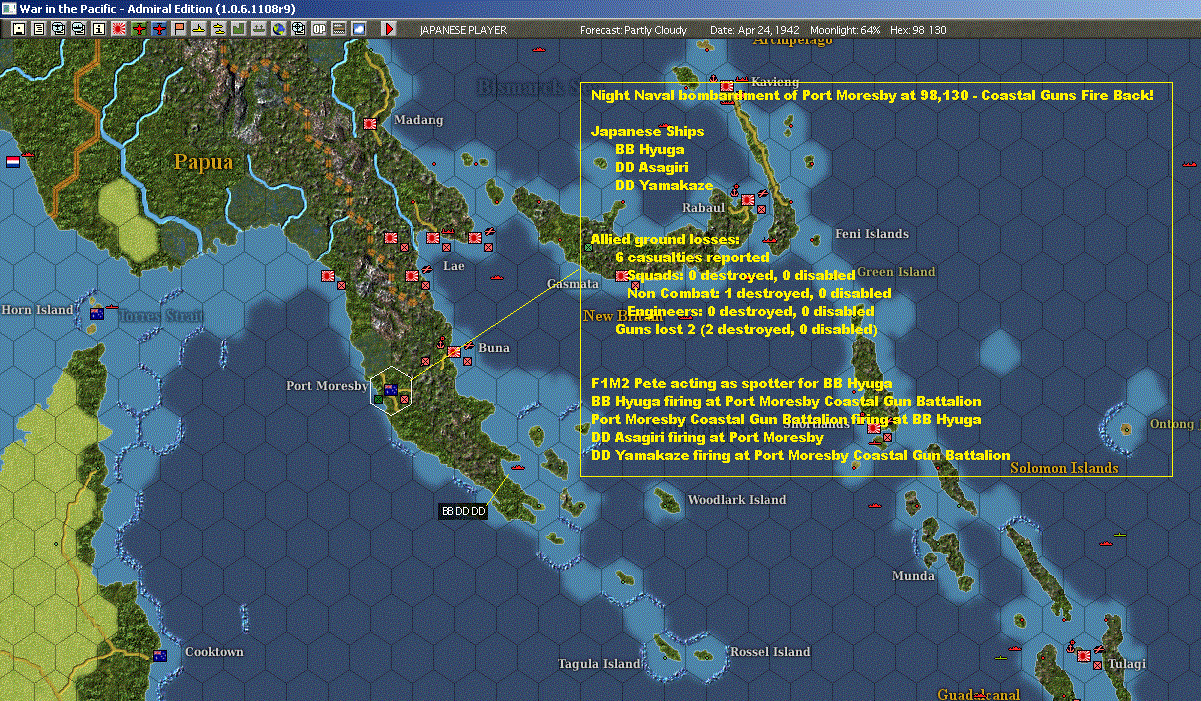Select the Australian flag base at Cooktown
Image resolution: width=1201 pixels, height=701 pixels.
158,656
